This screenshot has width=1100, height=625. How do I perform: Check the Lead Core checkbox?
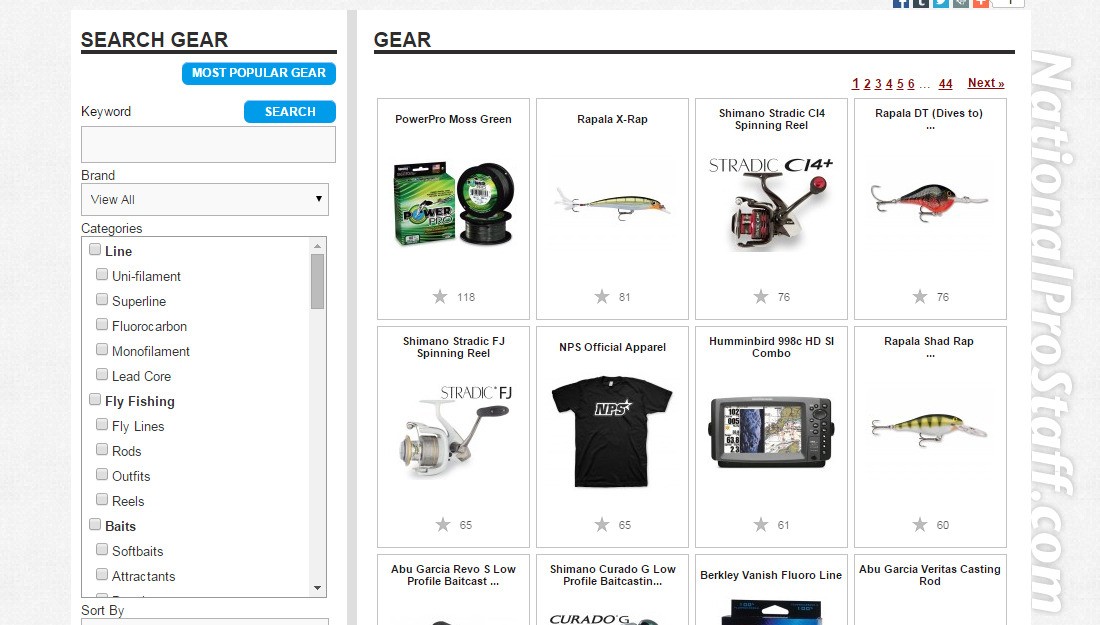(x=102, y=375)
